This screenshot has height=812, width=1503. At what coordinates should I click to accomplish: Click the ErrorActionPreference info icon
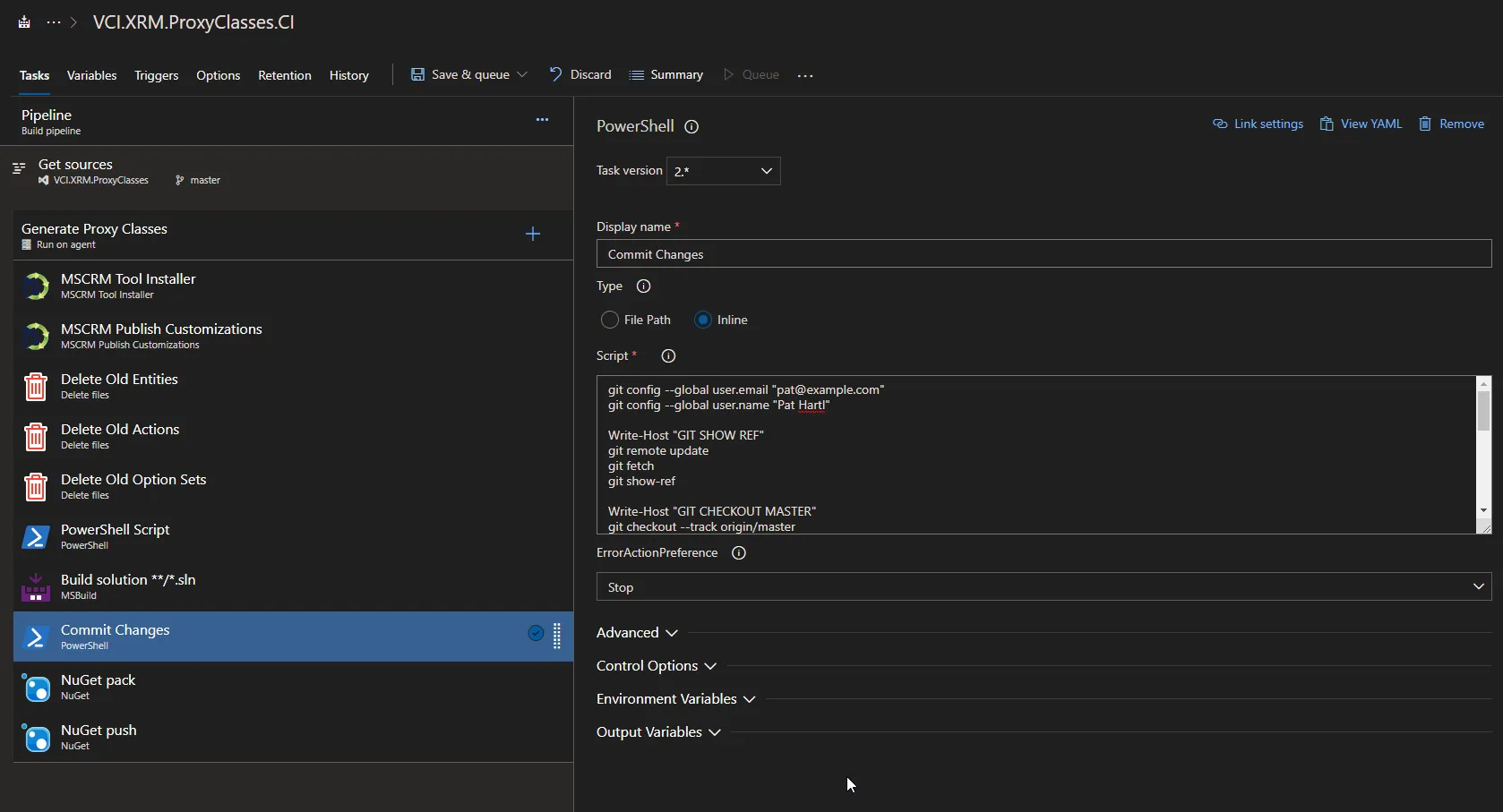pos(739,553)
